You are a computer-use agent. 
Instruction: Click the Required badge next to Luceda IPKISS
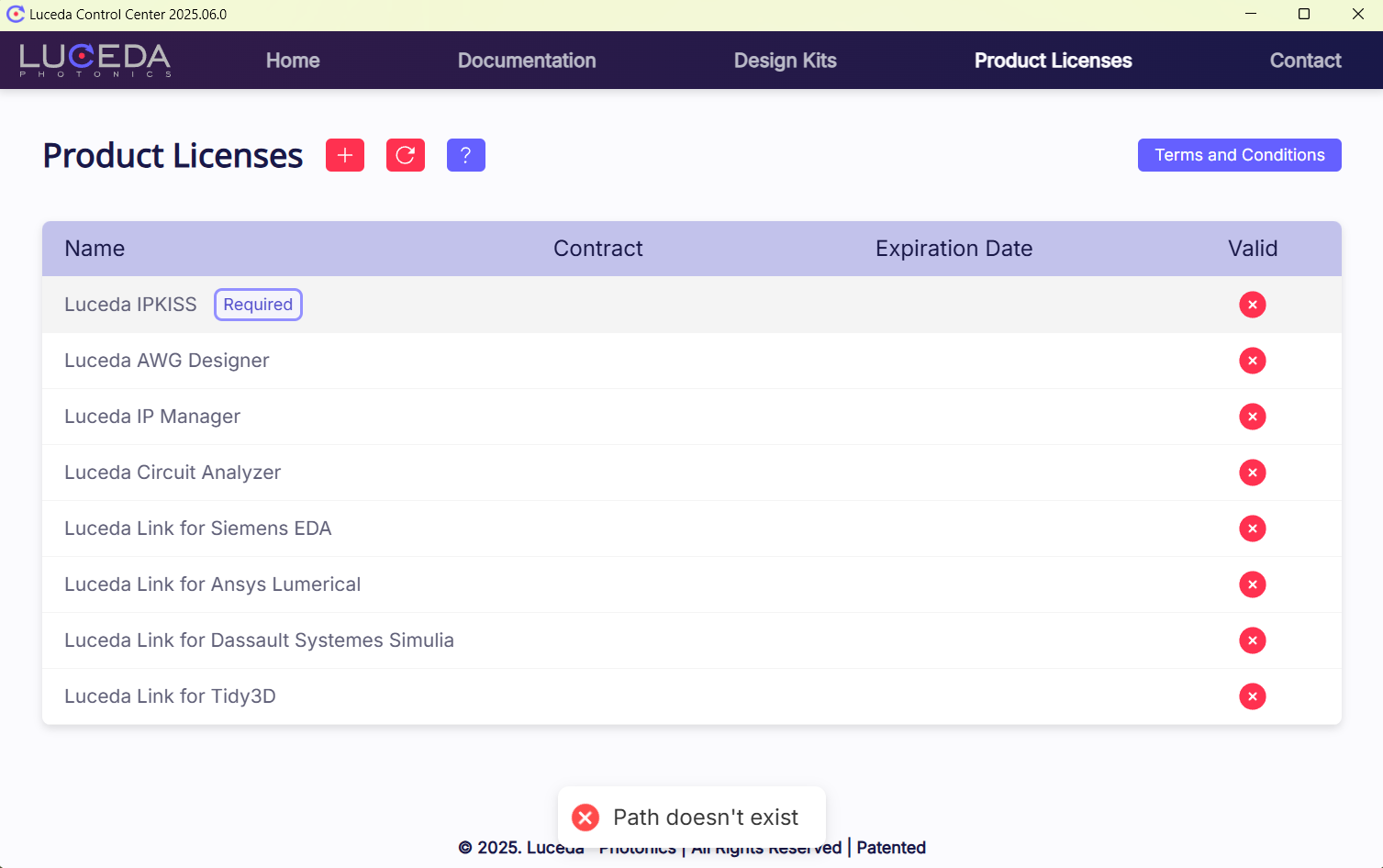(258, 305)
